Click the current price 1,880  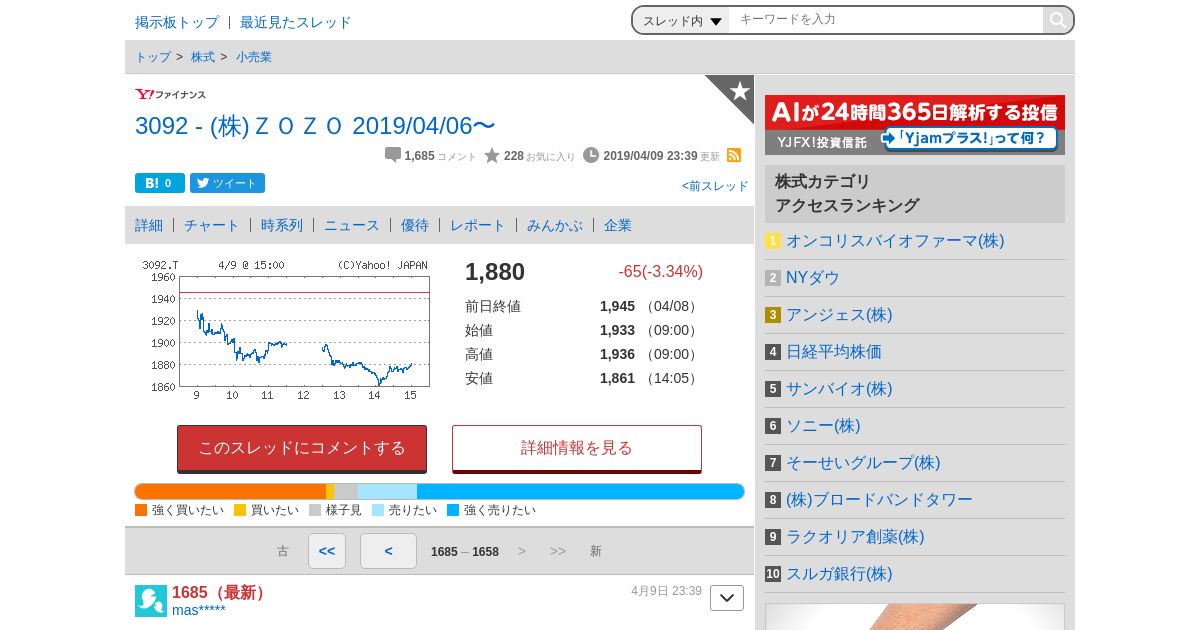[495, 272]
